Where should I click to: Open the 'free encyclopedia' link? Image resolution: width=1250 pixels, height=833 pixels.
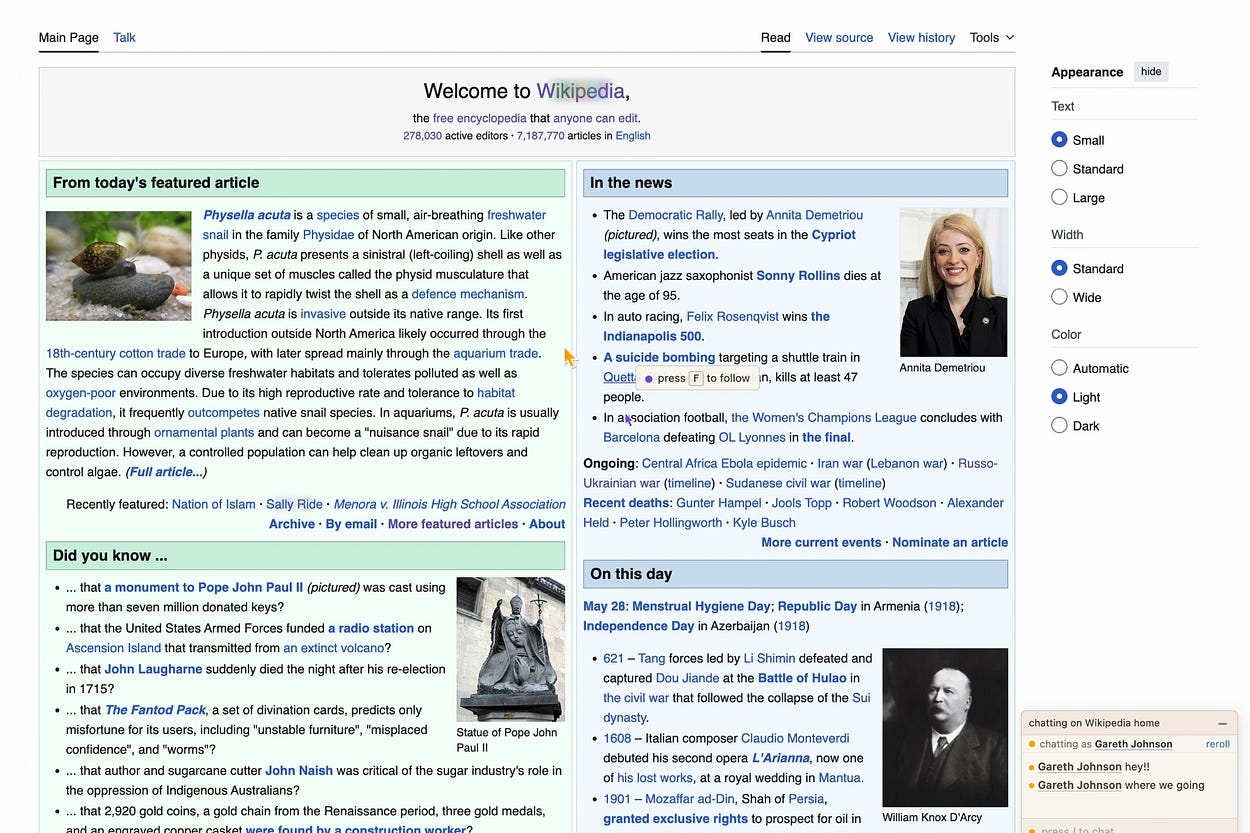click(x=479, y=118)
